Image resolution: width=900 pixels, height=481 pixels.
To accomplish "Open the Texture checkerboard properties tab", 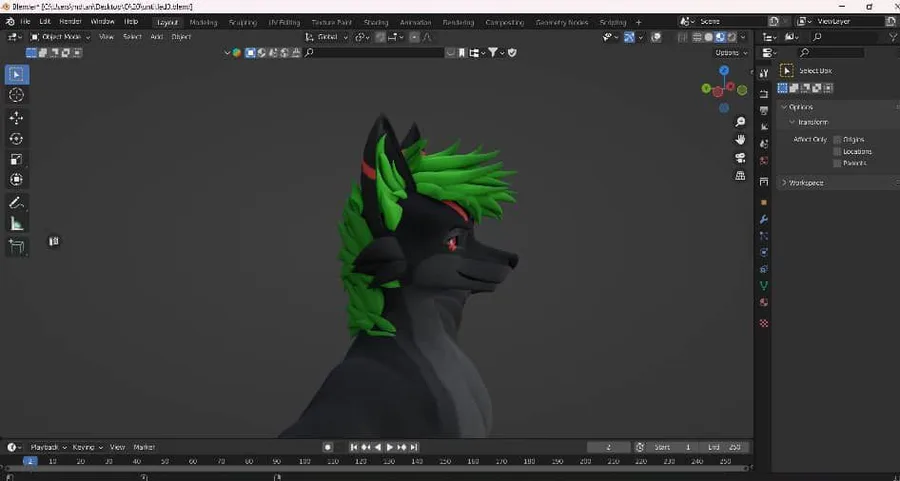I will 763,323.
